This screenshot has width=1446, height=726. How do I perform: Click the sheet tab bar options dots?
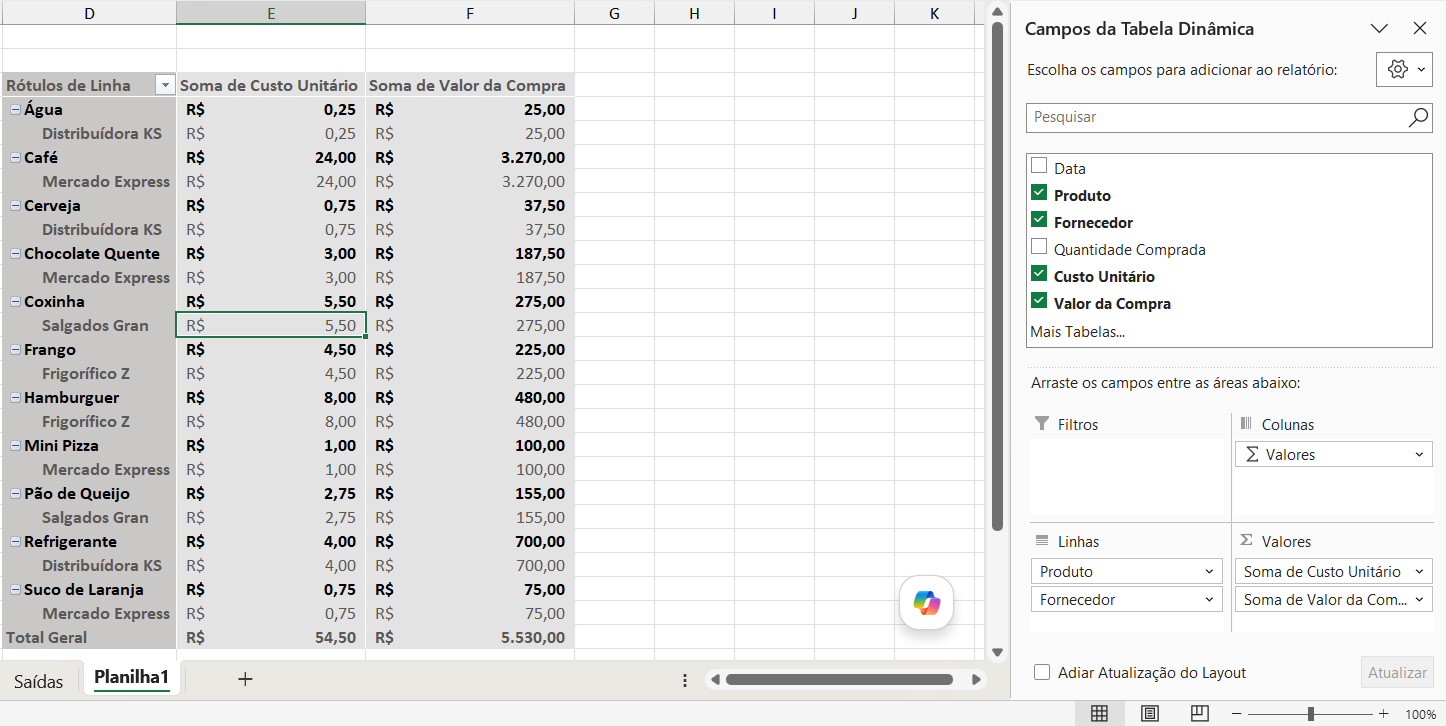(x=685, y=680)
